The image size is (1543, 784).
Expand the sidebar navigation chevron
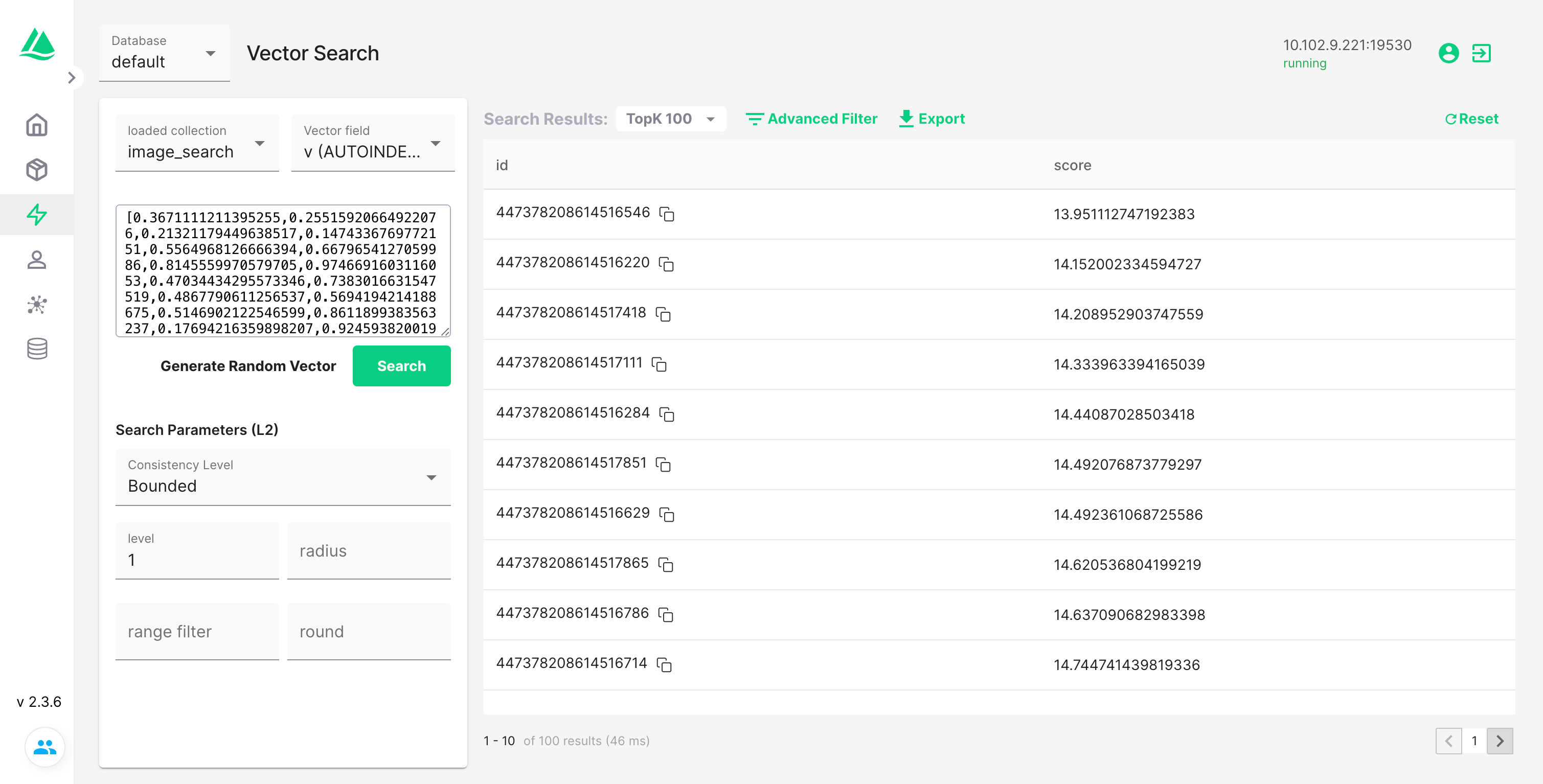(x=72, y=78)
